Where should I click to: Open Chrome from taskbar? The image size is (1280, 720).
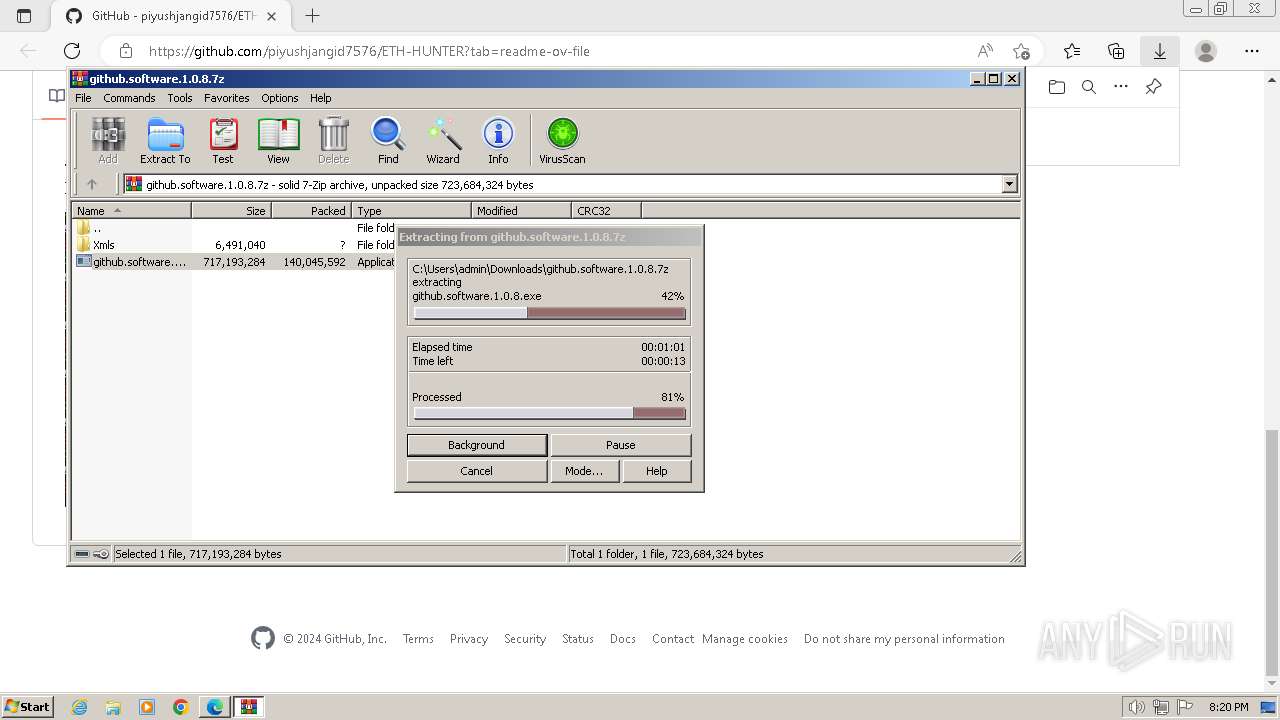click(x=180, y=707)
